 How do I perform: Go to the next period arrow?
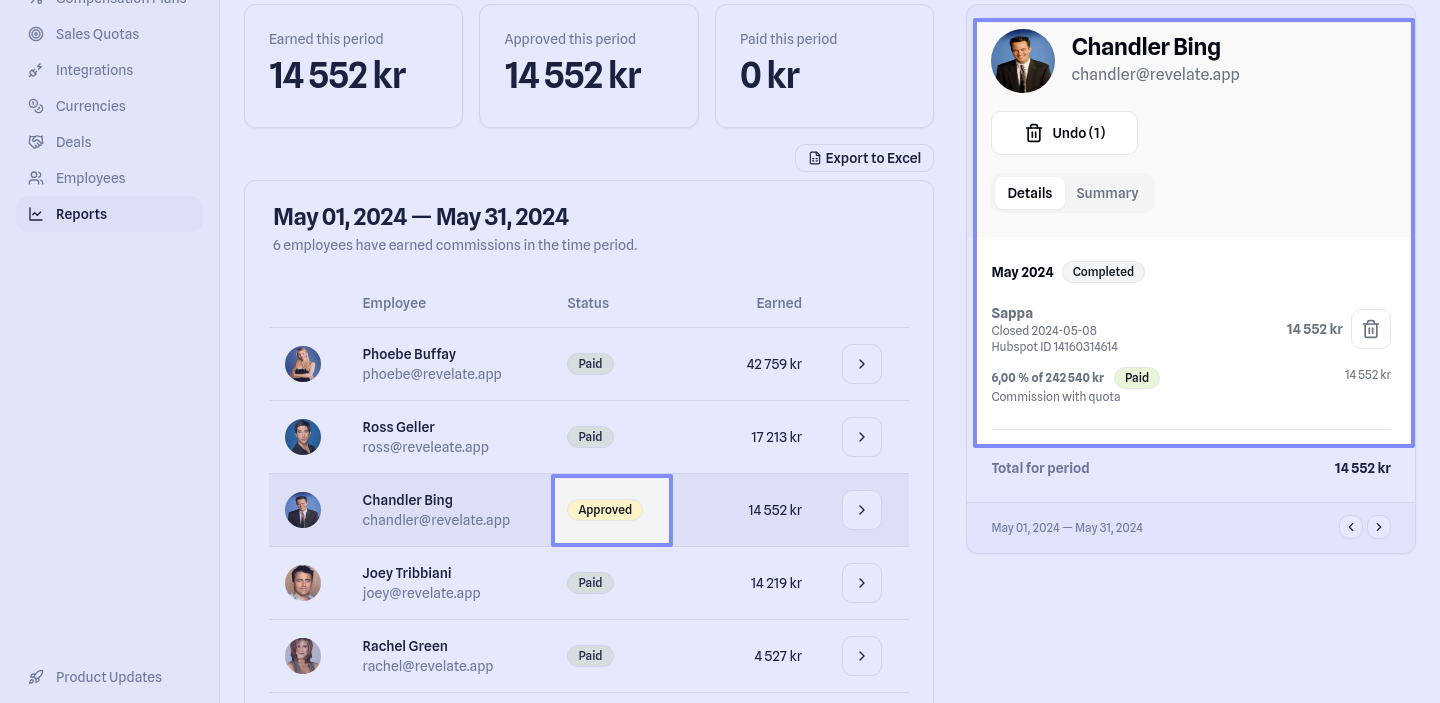pos(1379,527)
